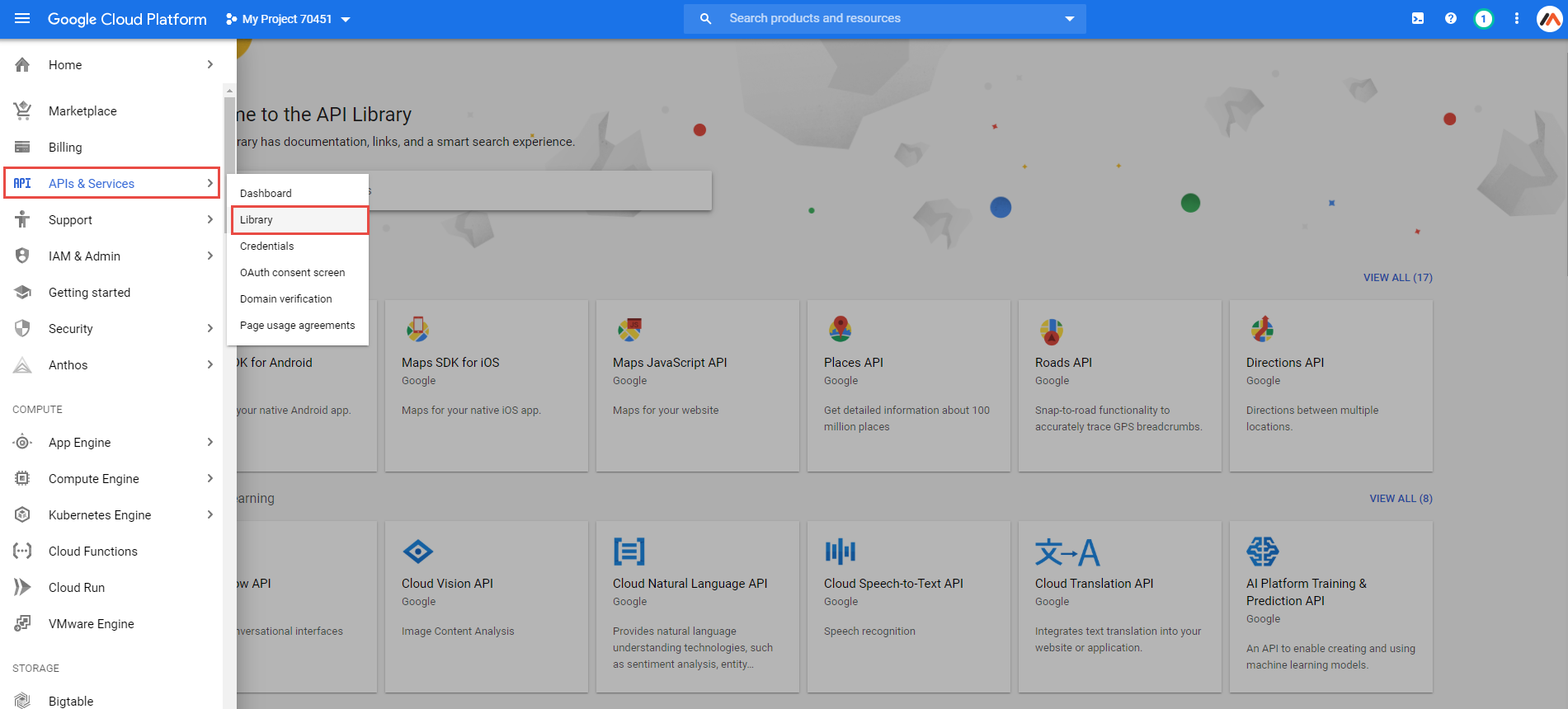
Task: Expand the Anthos submenu chevron
Action: [x=210, y=364]
